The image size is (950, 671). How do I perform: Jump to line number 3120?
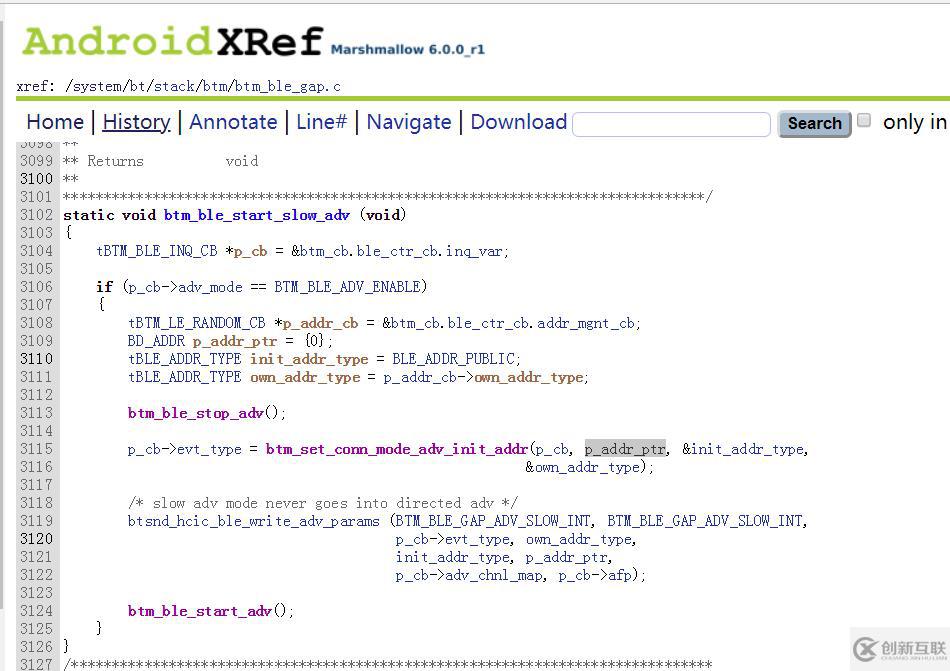[36, 539]
